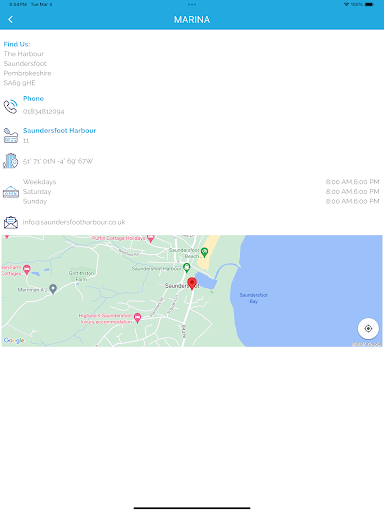Tap the building location coordinates icon

click(x=11, y=161)
